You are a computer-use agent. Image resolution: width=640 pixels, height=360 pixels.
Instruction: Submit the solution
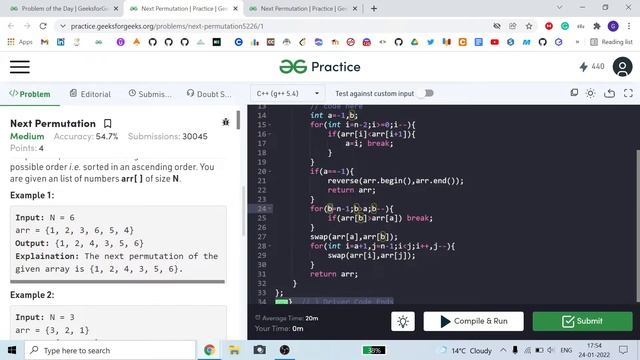click(x=582, y=321)
